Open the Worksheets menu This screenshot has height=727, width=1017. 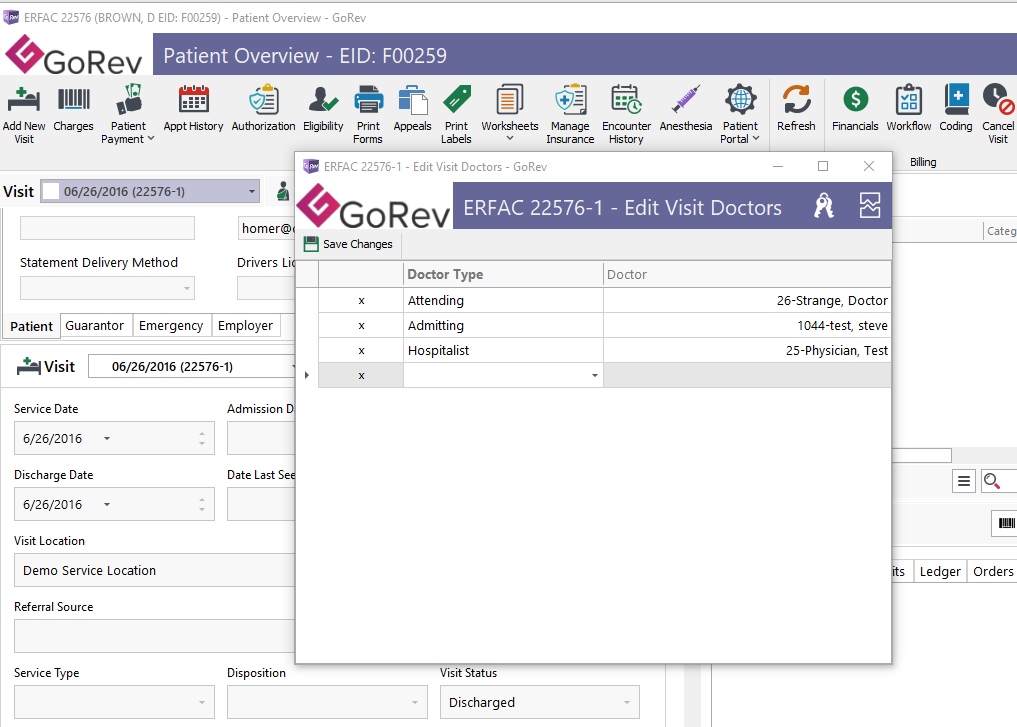click(510, 114)
